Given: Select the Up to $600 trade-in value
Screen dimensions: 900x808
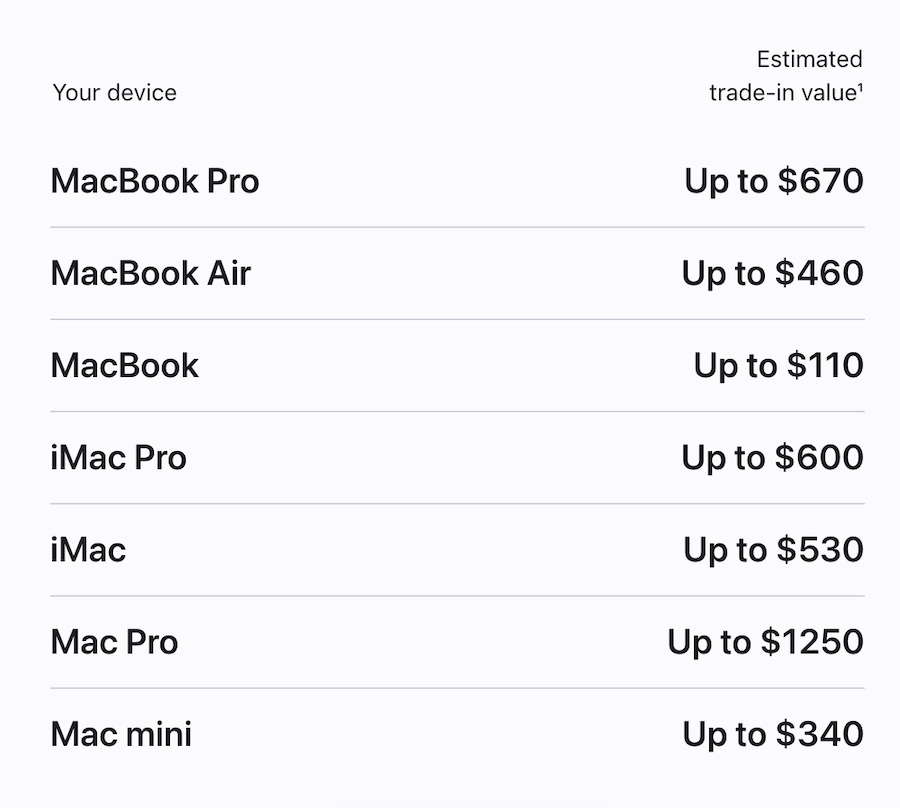Looking at the screenshot, I should [772, 457].
